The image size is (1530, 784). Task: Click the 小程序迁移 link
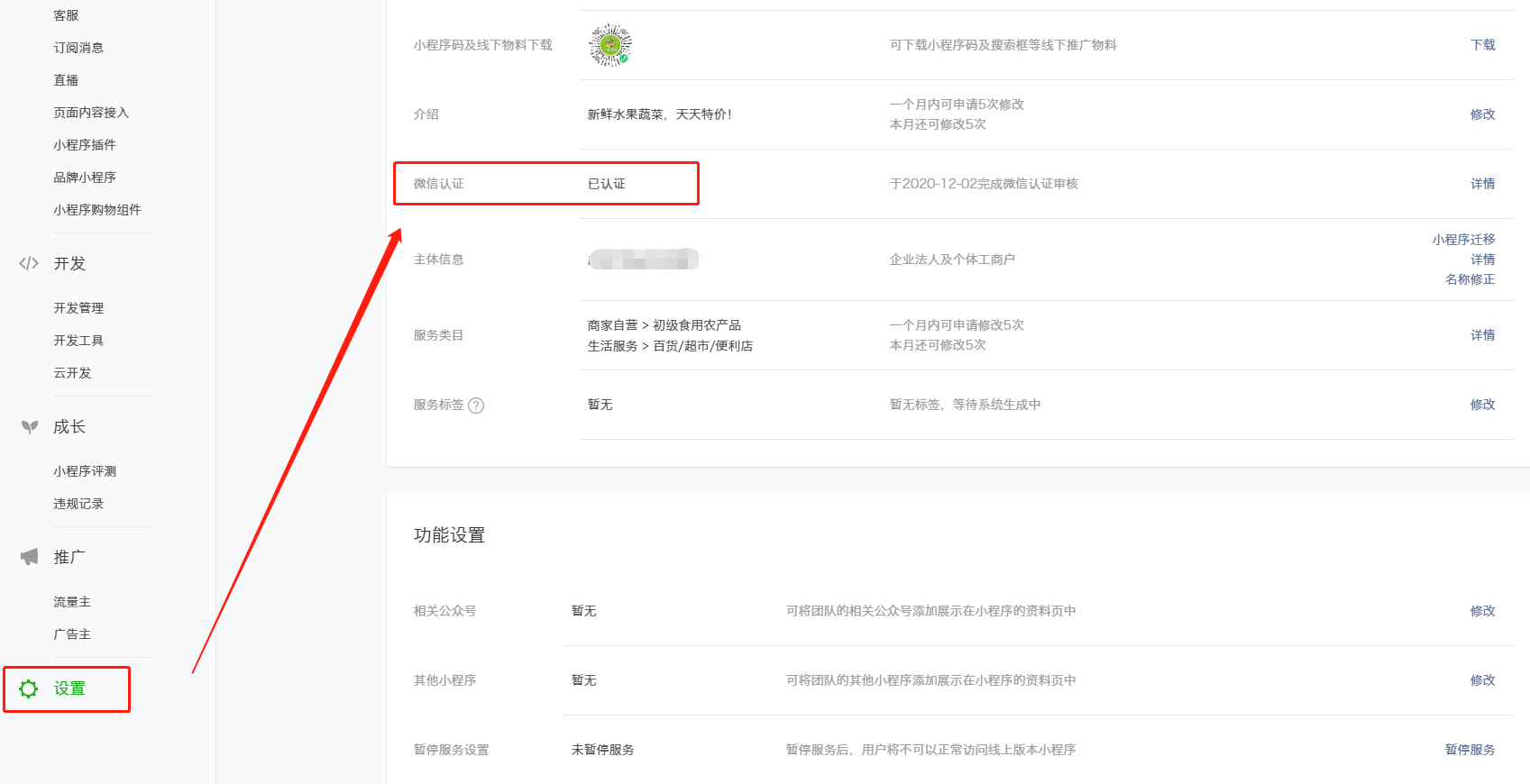1464,240
